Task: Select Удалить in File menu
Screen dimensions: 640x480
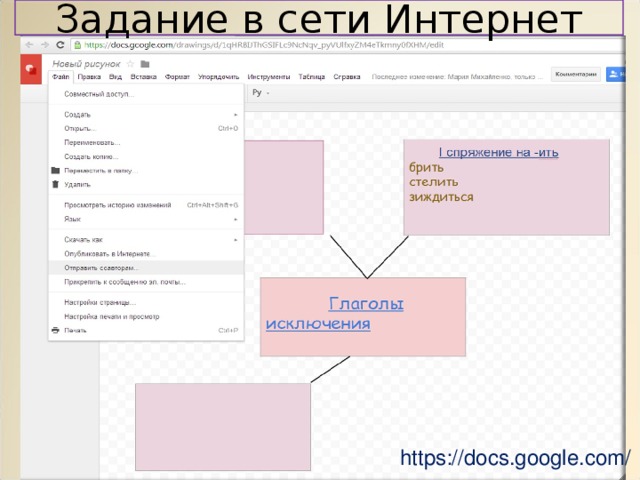Action: click(x=146, y=184)
